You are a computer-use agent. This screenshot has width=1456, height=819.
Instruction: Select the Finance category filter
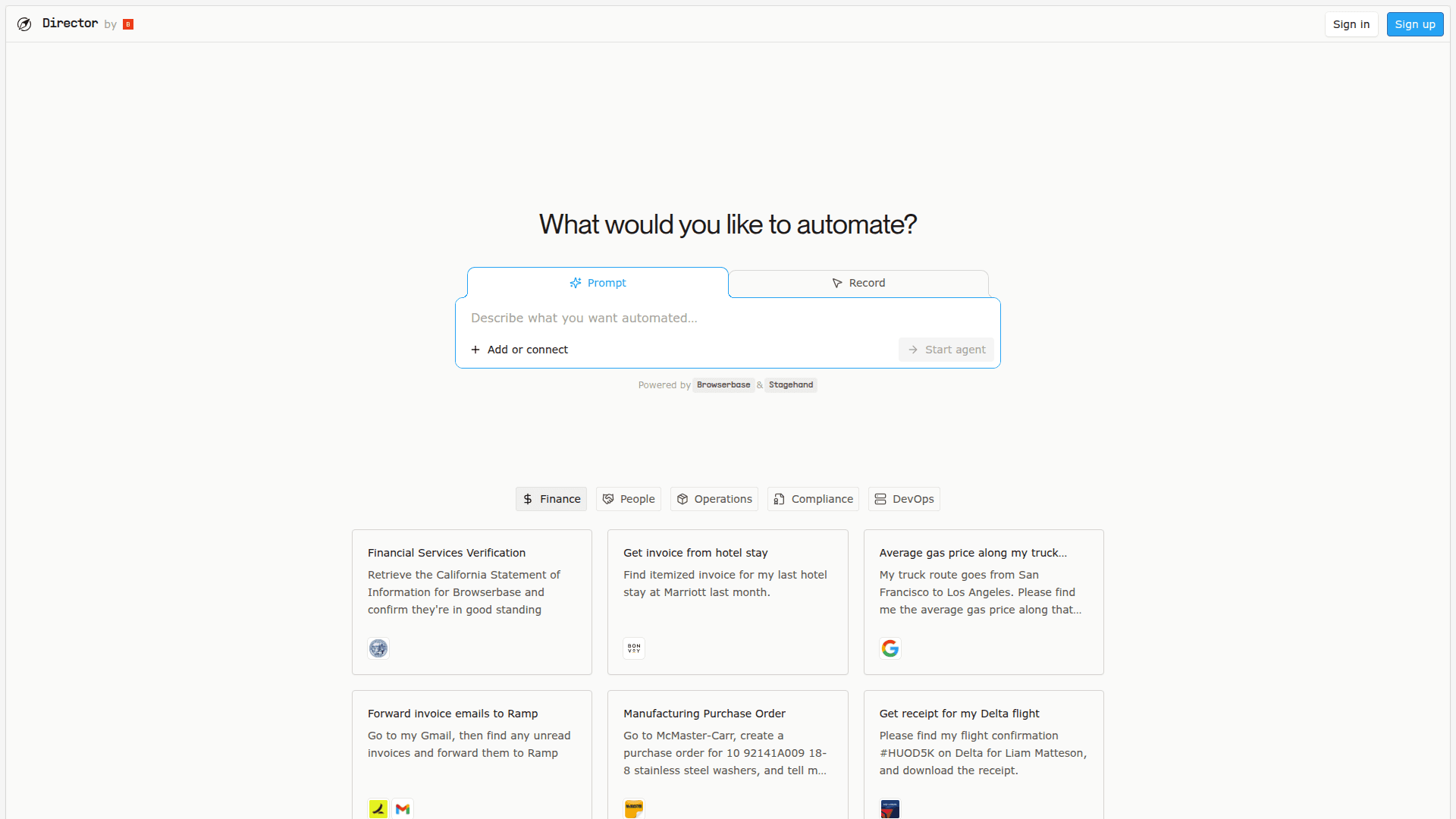pyautogui.click(x=551, y=499)
